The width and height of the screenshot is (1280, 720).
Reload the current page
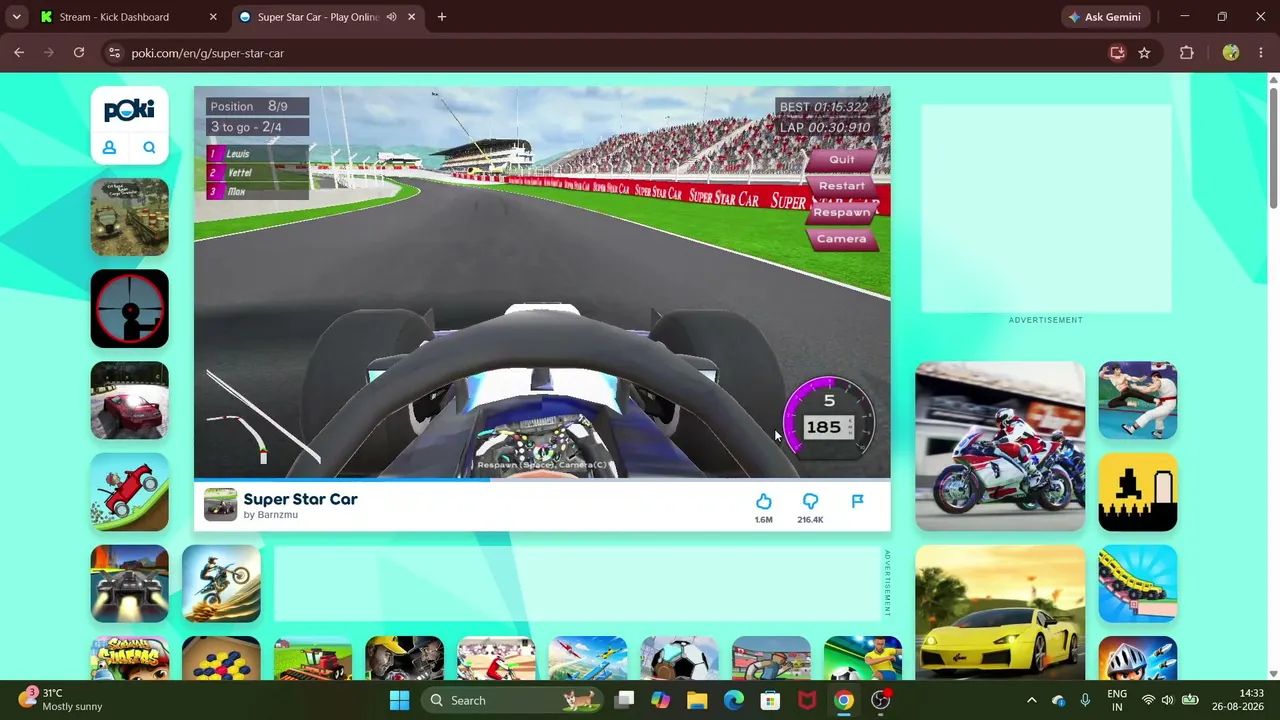click(79, 53)
